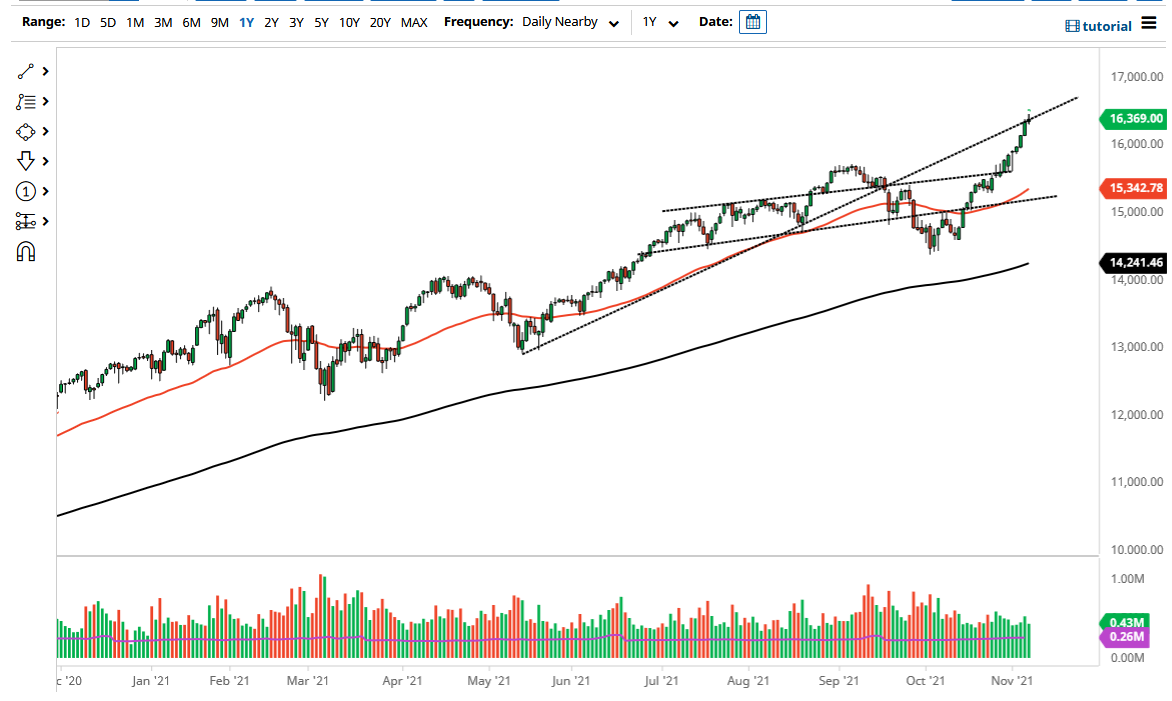Switch Range to MAX
The image size is (1172, 701).
point(414,21)
